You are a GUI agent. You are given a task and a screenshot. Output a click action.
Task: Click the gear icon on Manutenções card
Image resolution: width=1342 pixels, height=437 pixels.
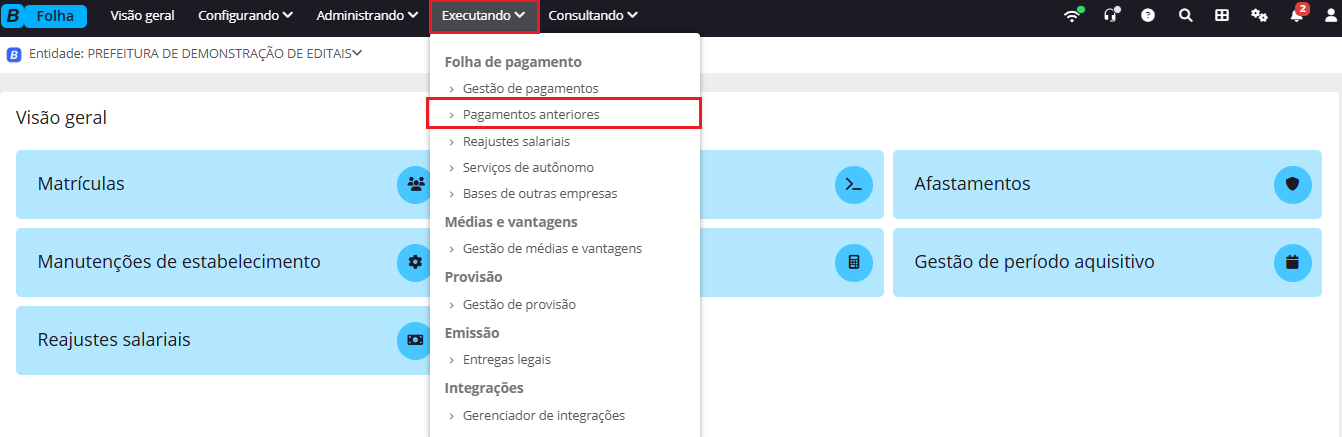415,262
